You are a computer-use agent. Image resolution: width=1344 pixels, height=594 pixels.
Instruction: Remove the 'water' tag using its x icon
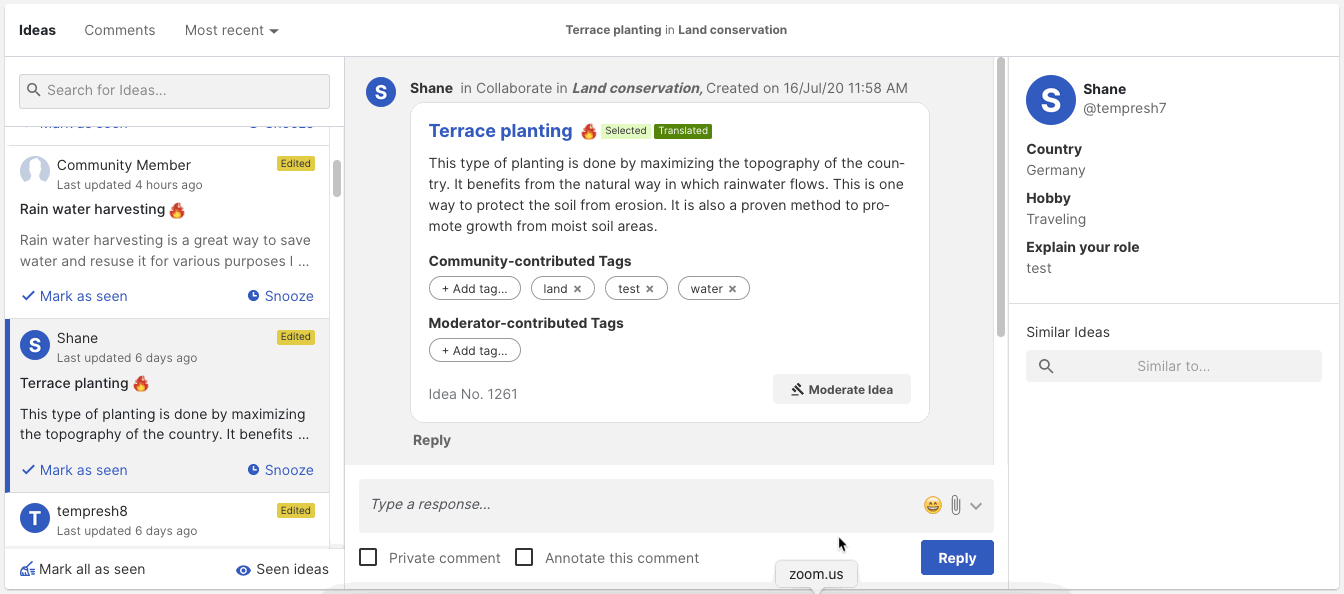pos(732,289)
